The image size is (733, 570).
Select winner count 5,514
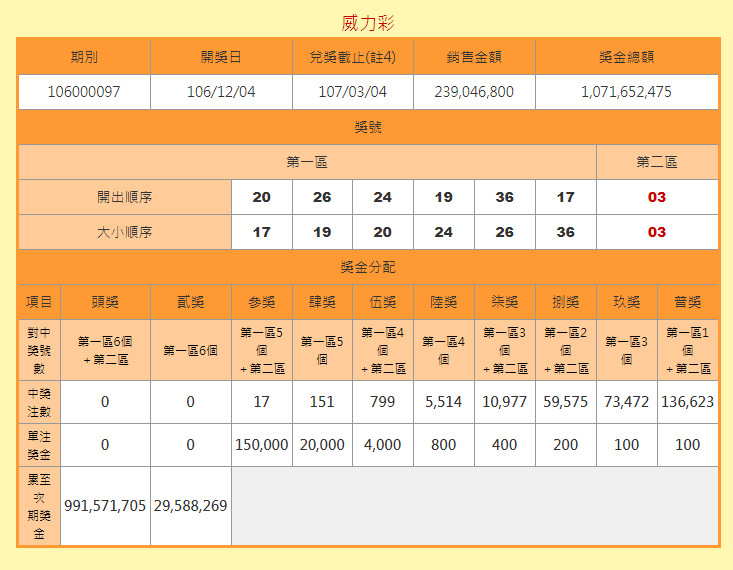tap(444, 402)
